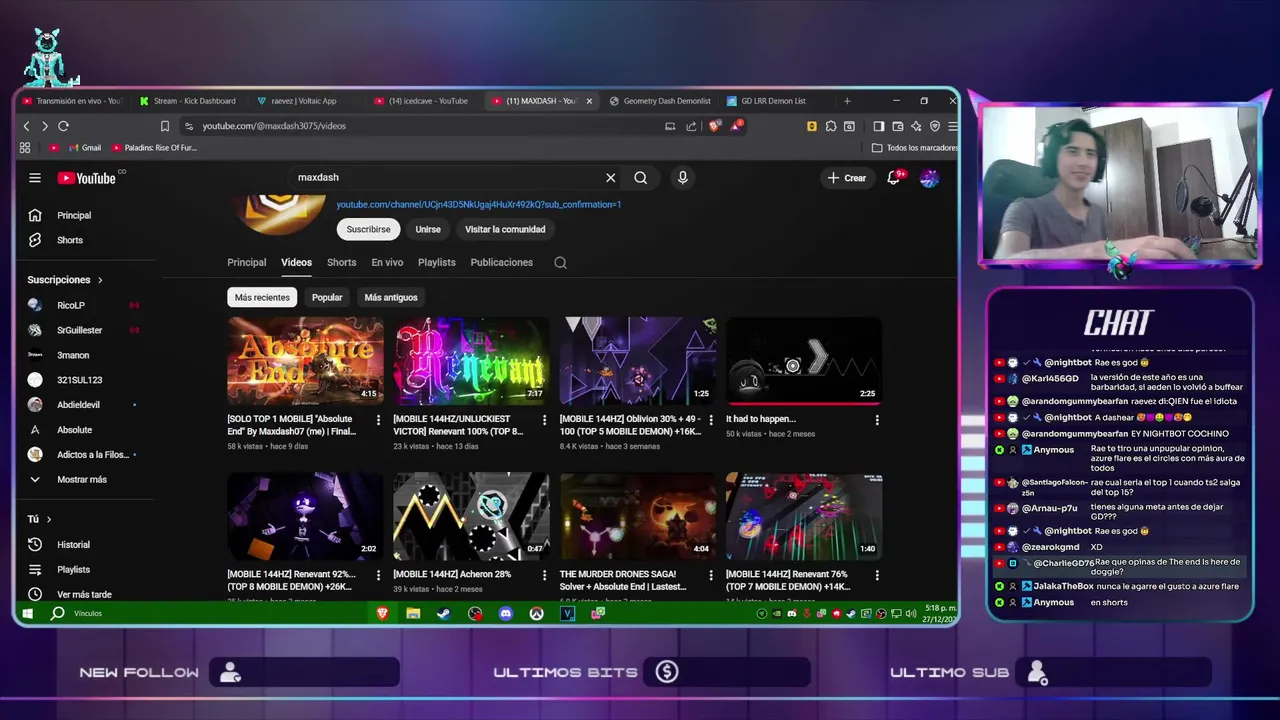Switch to the Shorts channel tab
Viewport: 1280px width, 720px height.
(342, 262)
